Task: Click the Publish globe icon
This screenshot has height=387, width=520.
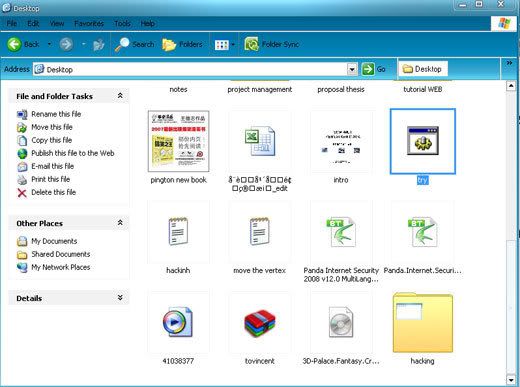Action: [22, 153]
